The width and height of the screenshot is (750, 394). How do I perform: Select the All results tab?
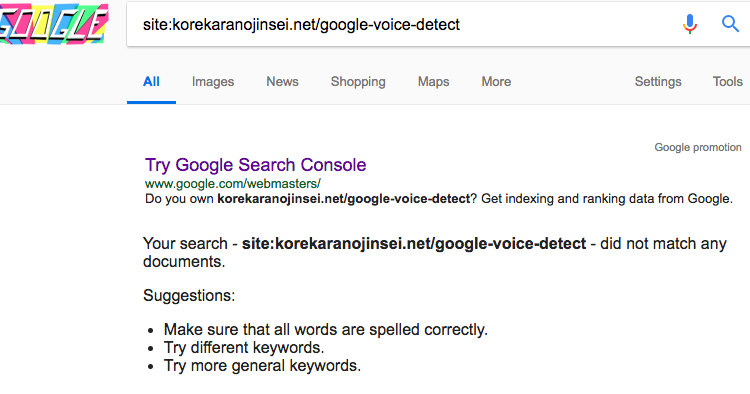151,82
